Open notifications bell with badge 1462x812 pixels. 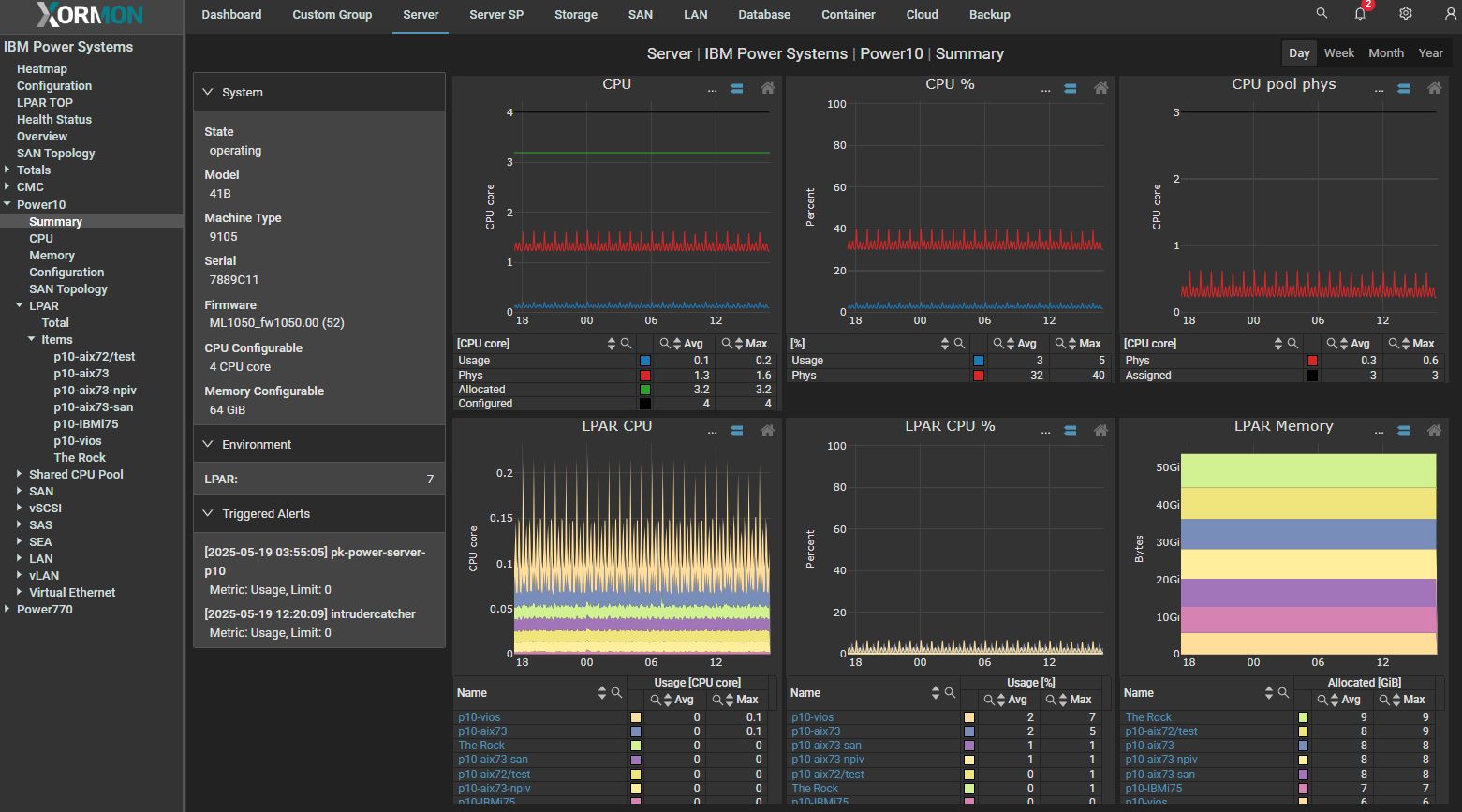click(x=1361, y=13)
